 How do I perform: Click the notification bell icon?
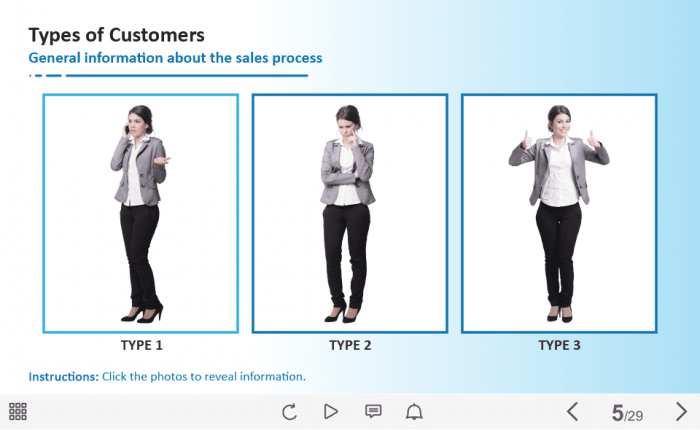point(414,412)
